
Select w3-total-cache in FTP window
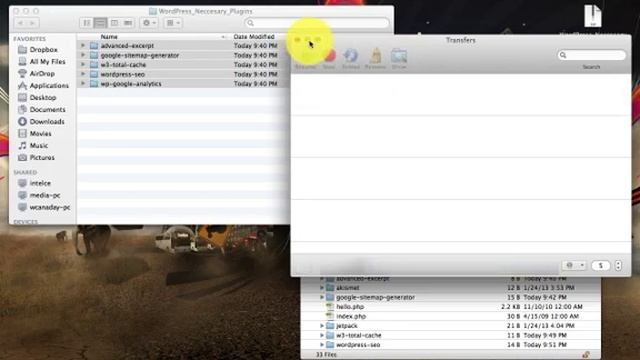pos(451,335)
